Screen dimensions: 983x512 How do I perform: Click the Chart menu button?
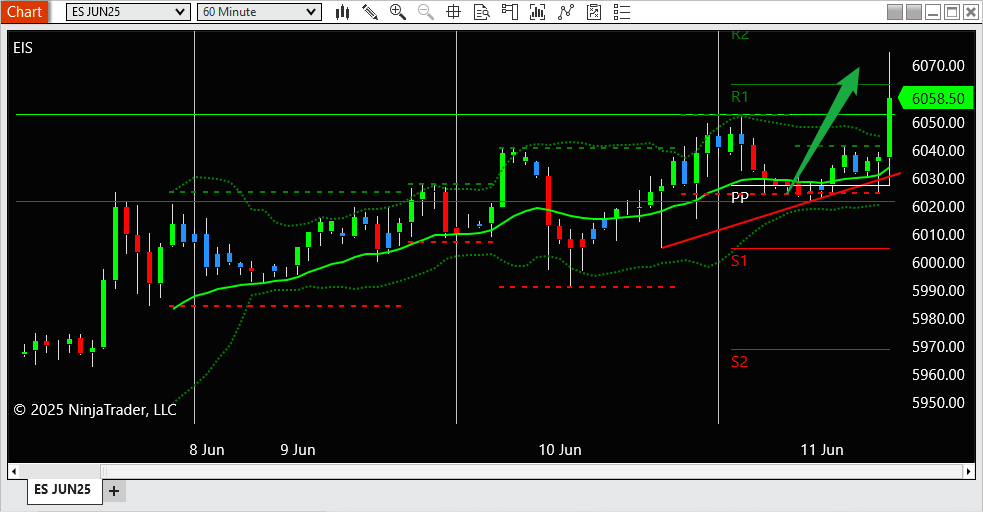click(x=24, y=12)
